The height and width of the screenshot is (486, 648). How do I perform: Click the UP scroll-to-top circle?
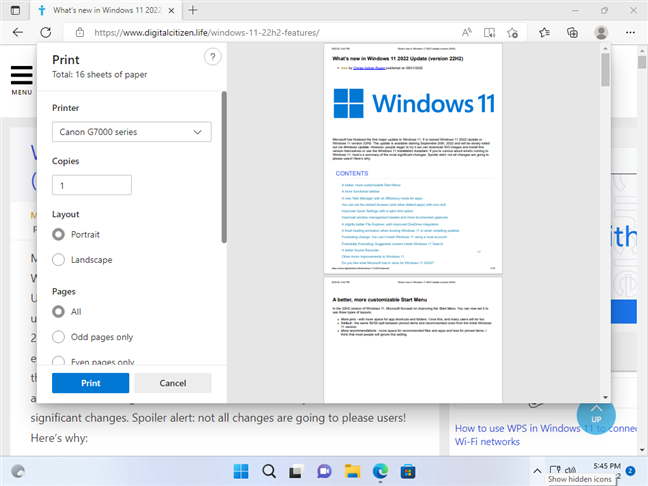coord(596,414)
